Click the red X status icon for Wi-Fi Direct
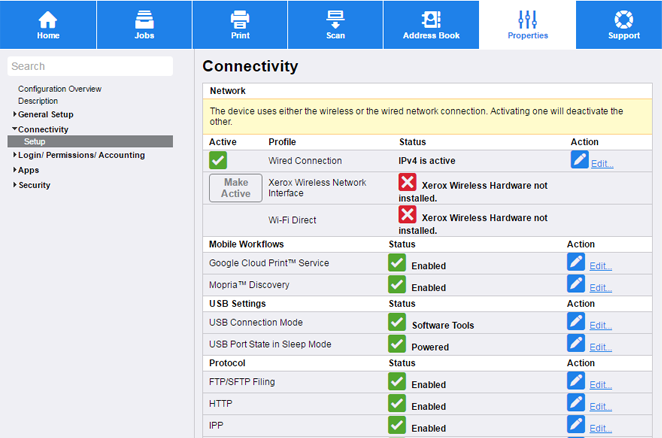662x438 pixels. coord(407,215)
